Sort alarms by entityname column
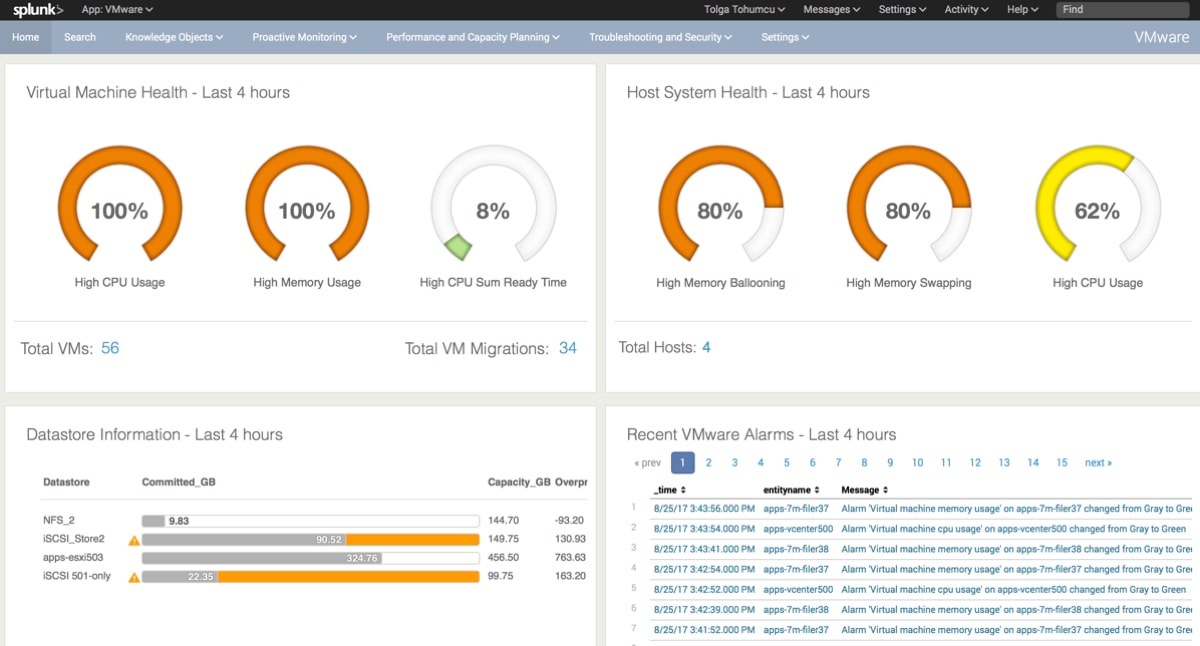1200x646 pixels. click(793, 490)
